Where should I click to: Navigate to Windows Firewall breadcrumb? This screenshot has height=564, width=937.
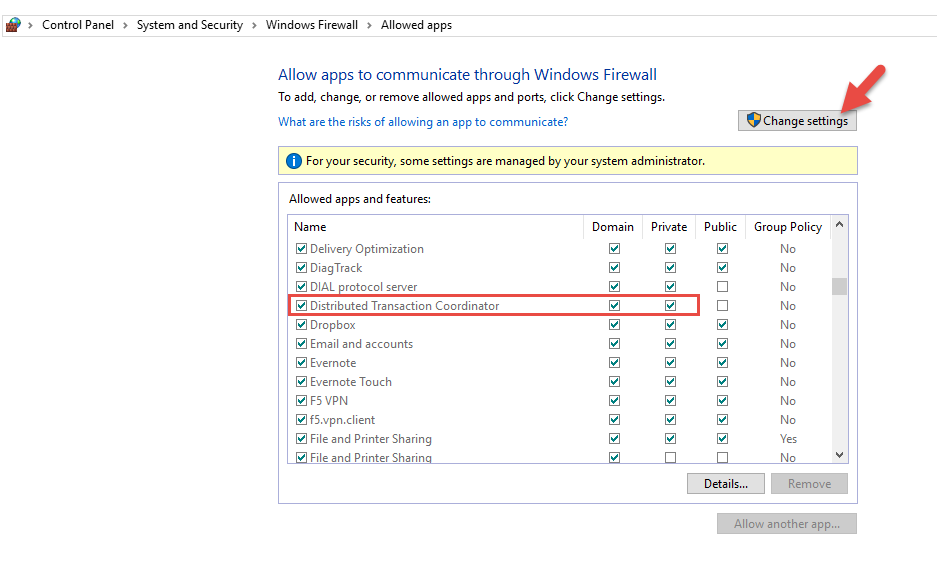(312, 25)
